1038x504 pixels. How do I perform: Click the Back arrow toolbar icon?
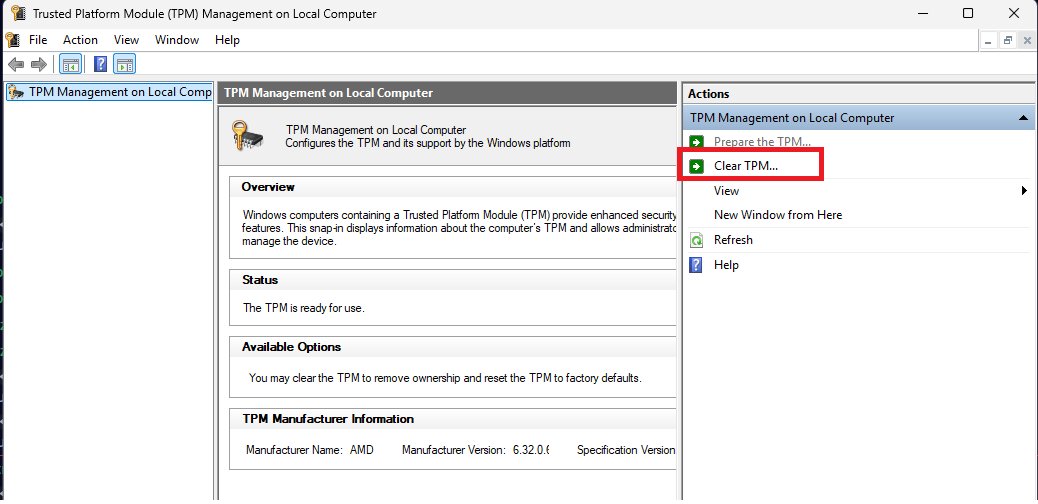[x=17, y=64]
